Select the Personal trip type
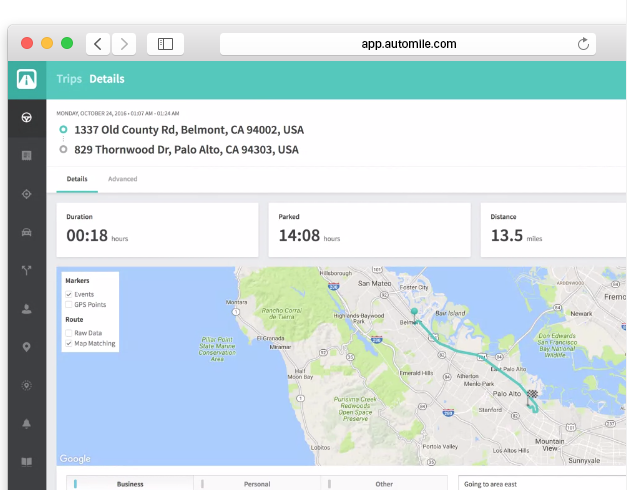Image resolution: width=627 pixels, height=490 pixels. point(256,484)
